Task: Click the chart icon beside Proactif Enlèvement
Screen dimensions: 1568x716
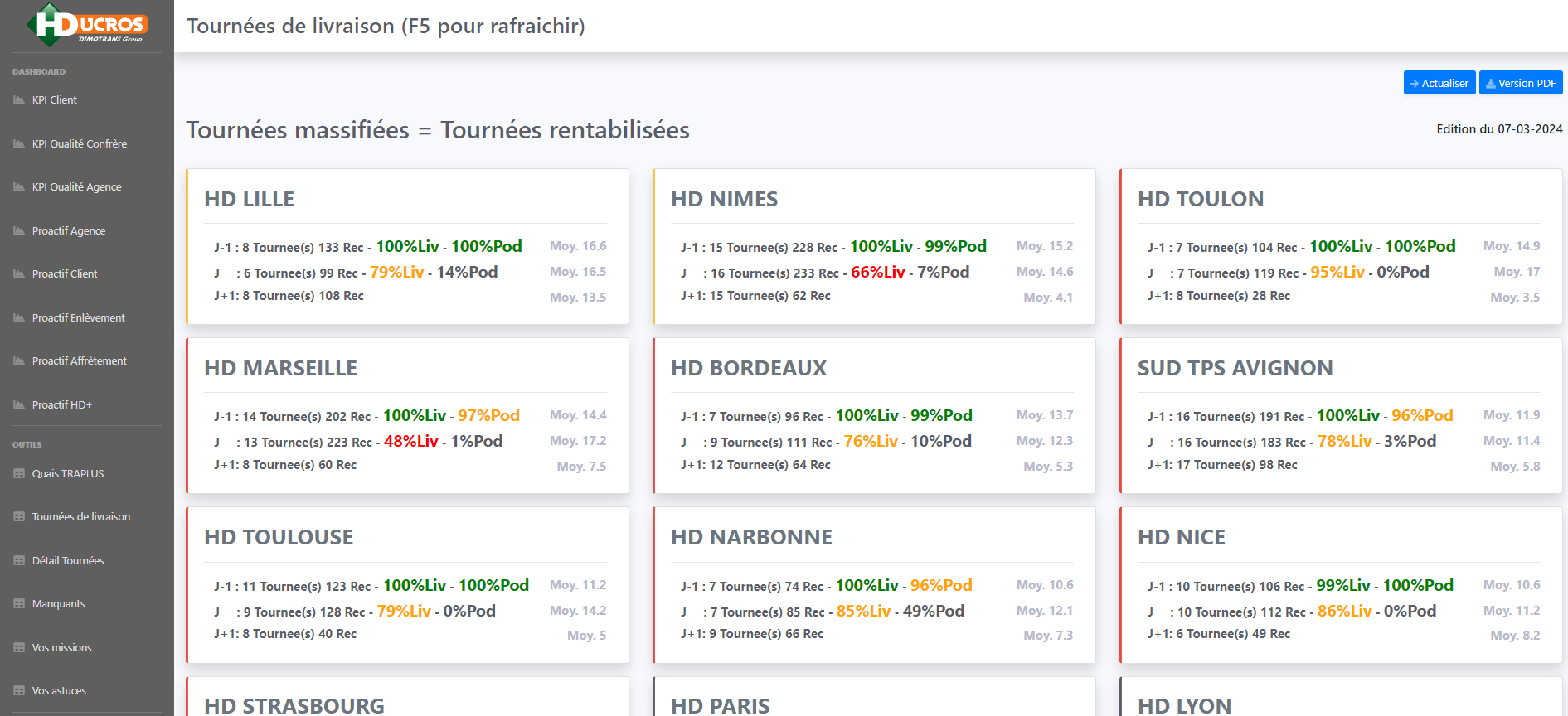Action: (x=19, y=318)
